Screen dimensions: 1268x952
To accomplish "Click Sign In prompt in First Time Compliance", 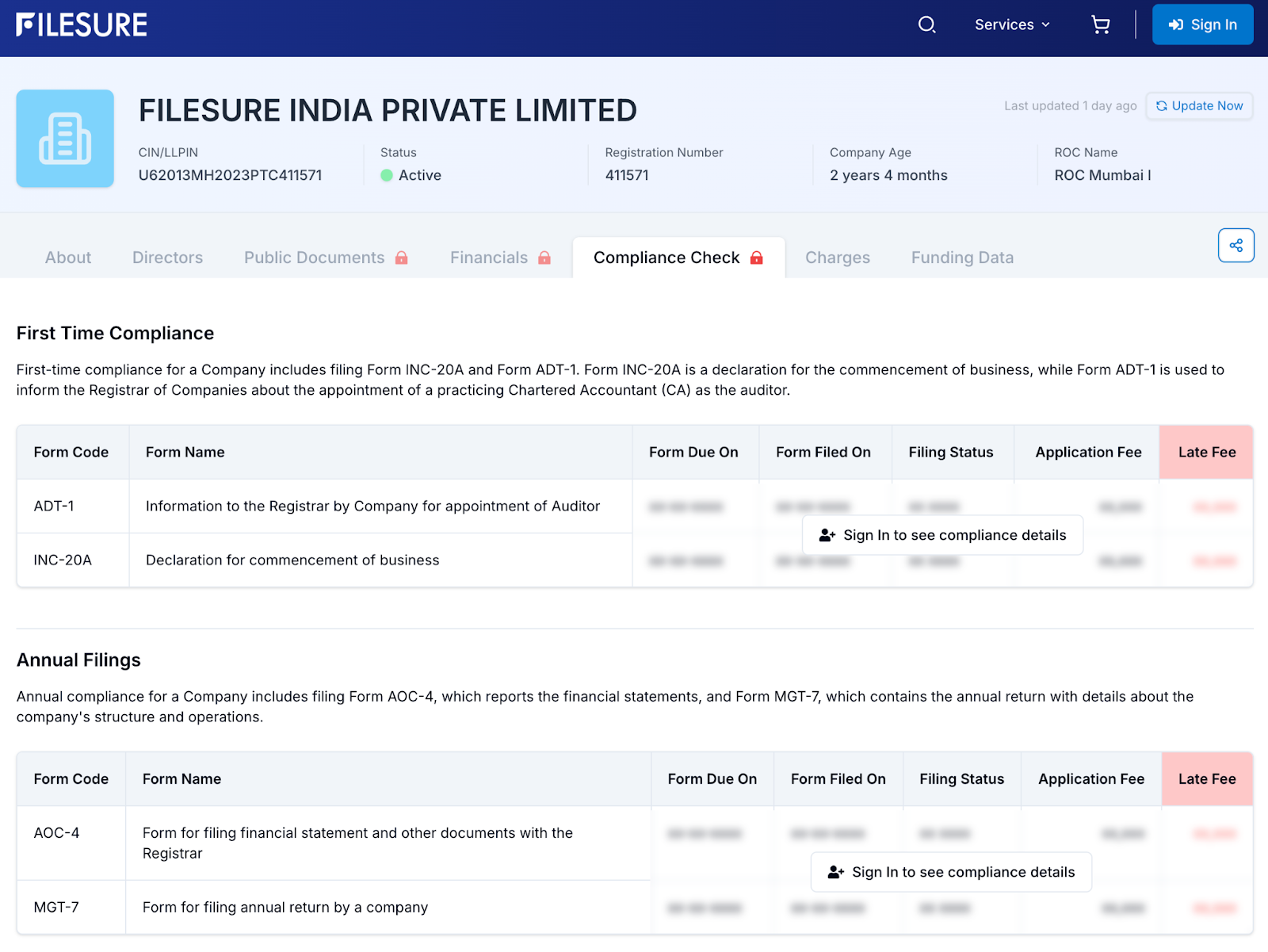I will point(942,535).
